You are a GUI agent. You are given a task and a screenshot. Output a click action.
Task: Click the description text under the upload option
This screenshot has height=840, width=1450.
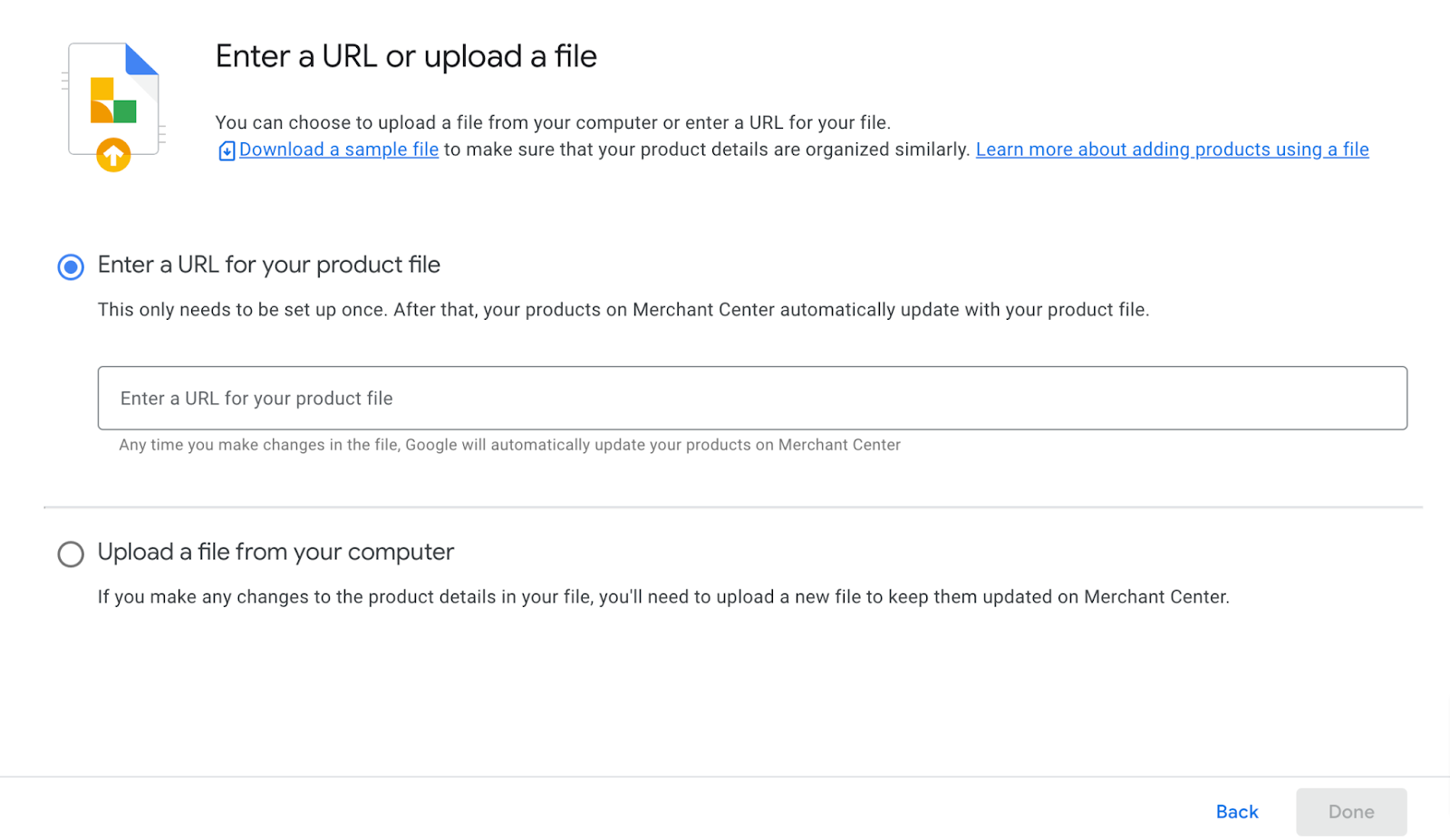[x=662, y=597]
